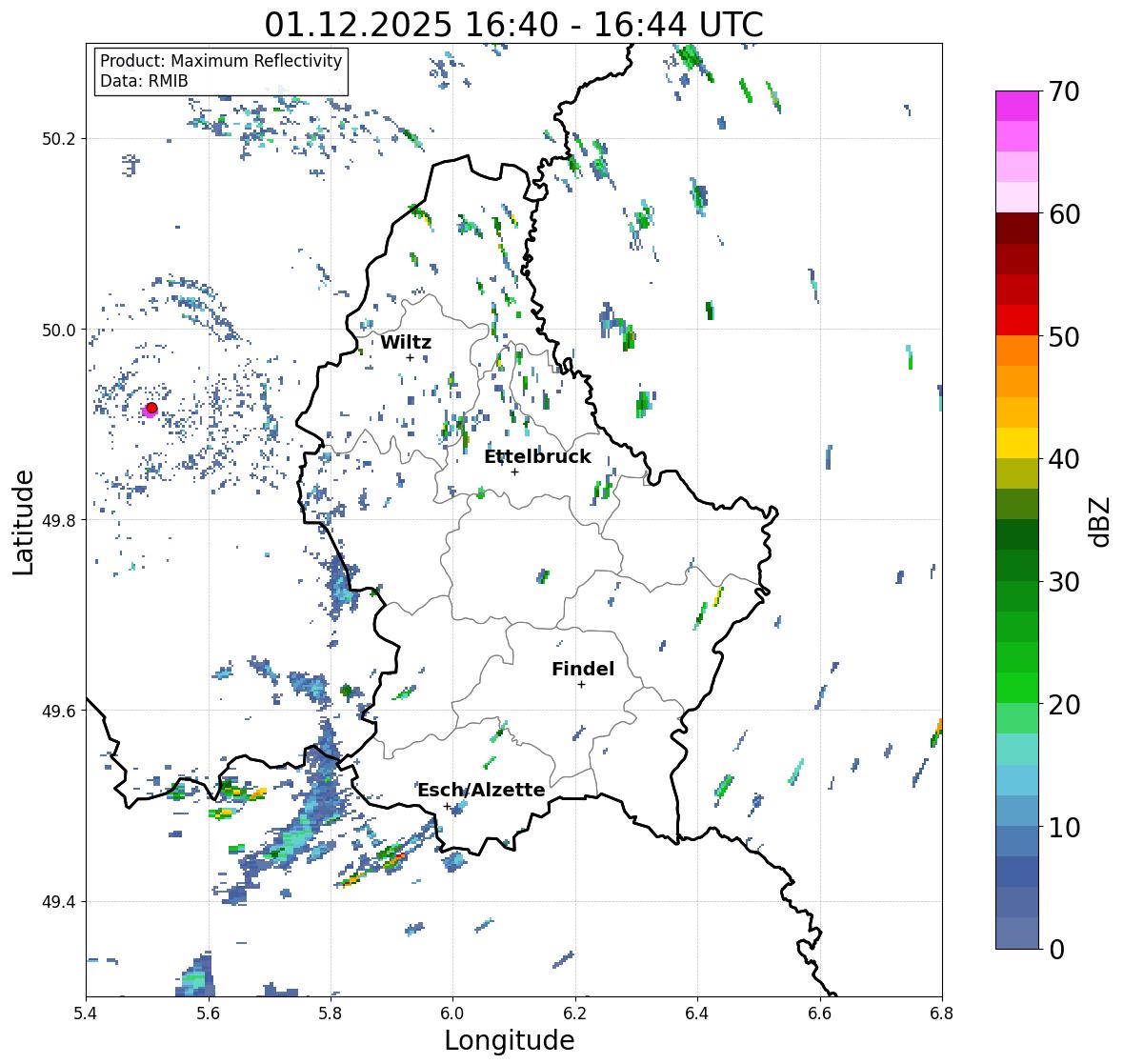Click the Product: Maximum Reflectivity text

tap(221, 61)
